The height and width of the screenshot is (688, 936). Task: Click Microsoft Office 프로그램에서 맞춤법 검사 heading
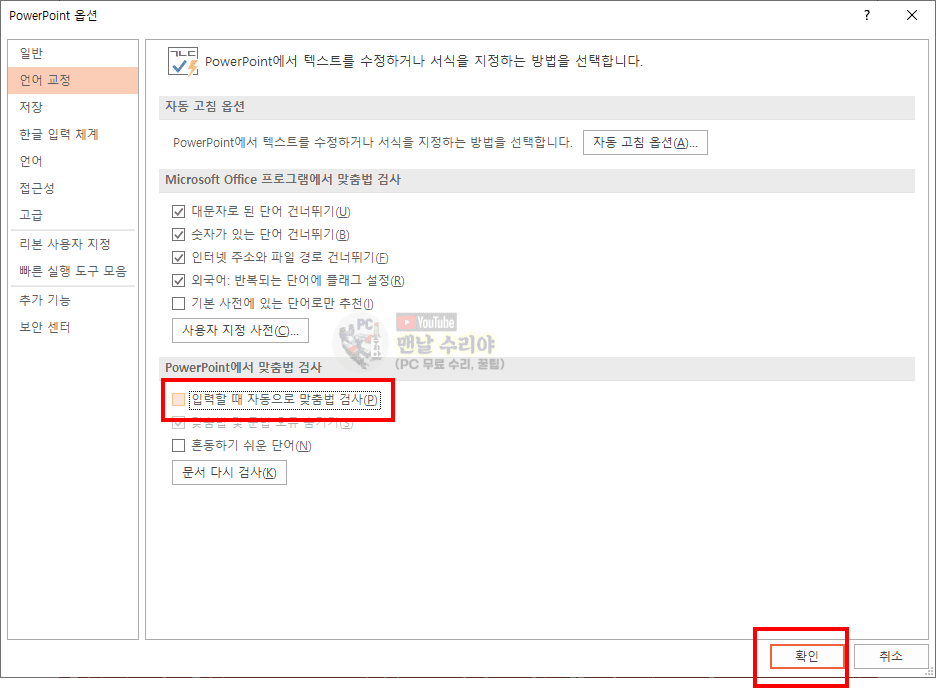(x=283, y=180)
